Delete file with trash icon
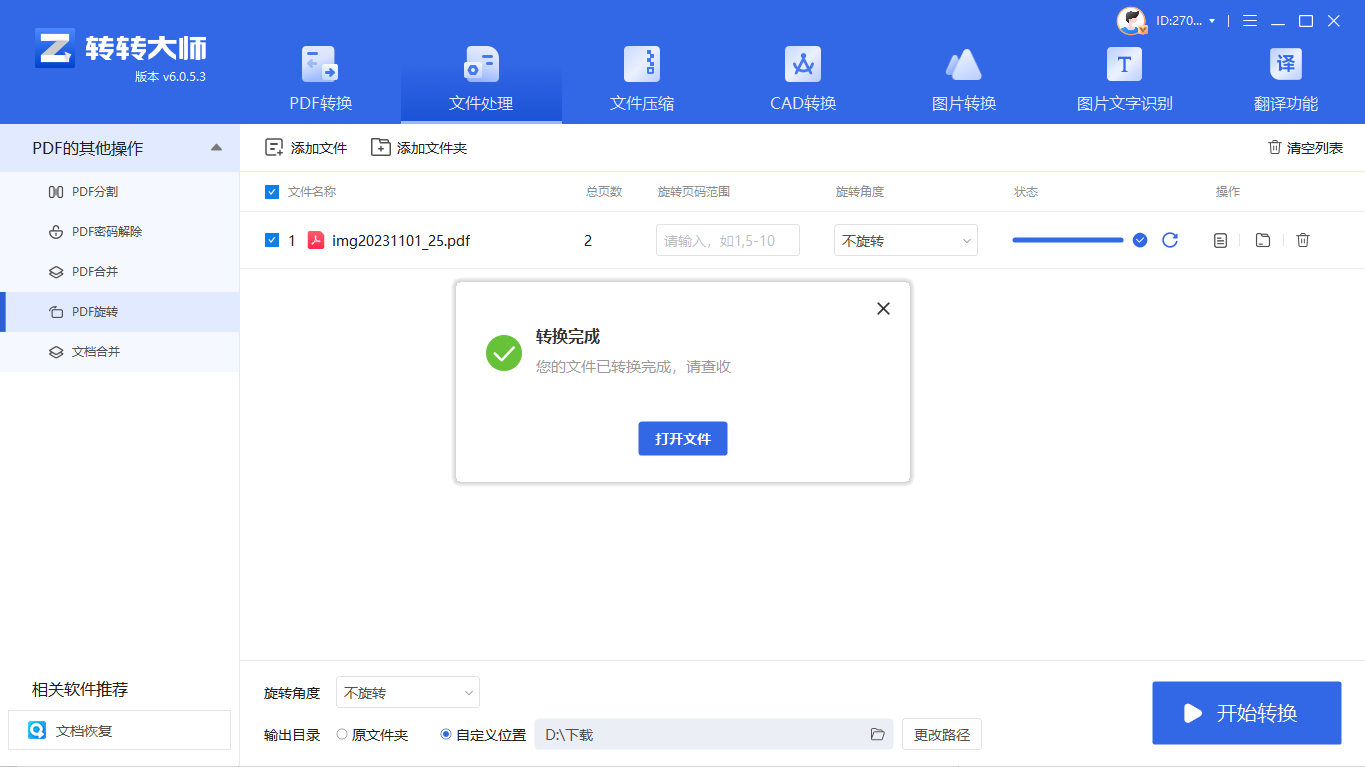Viewport: 1365px width, 767px height. [1302, 240]
